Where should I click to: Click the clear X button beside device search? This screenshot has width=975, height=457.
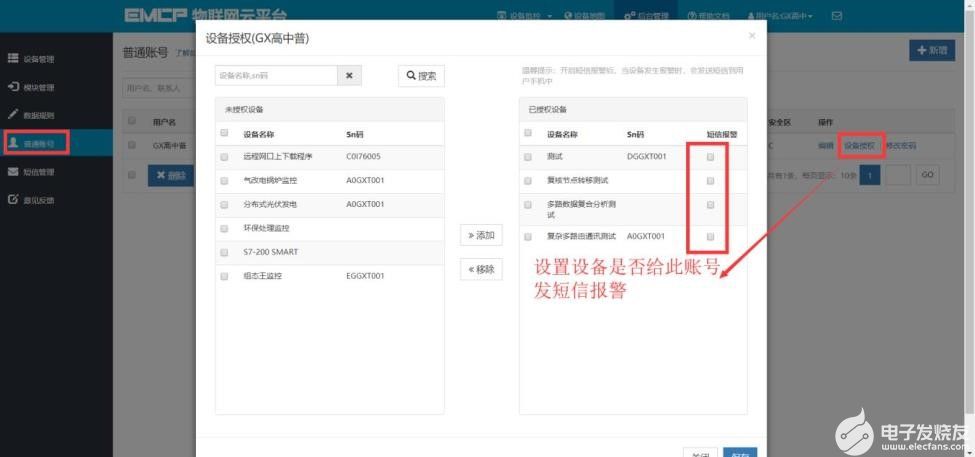pyautogui.click(x=349, y=76)
